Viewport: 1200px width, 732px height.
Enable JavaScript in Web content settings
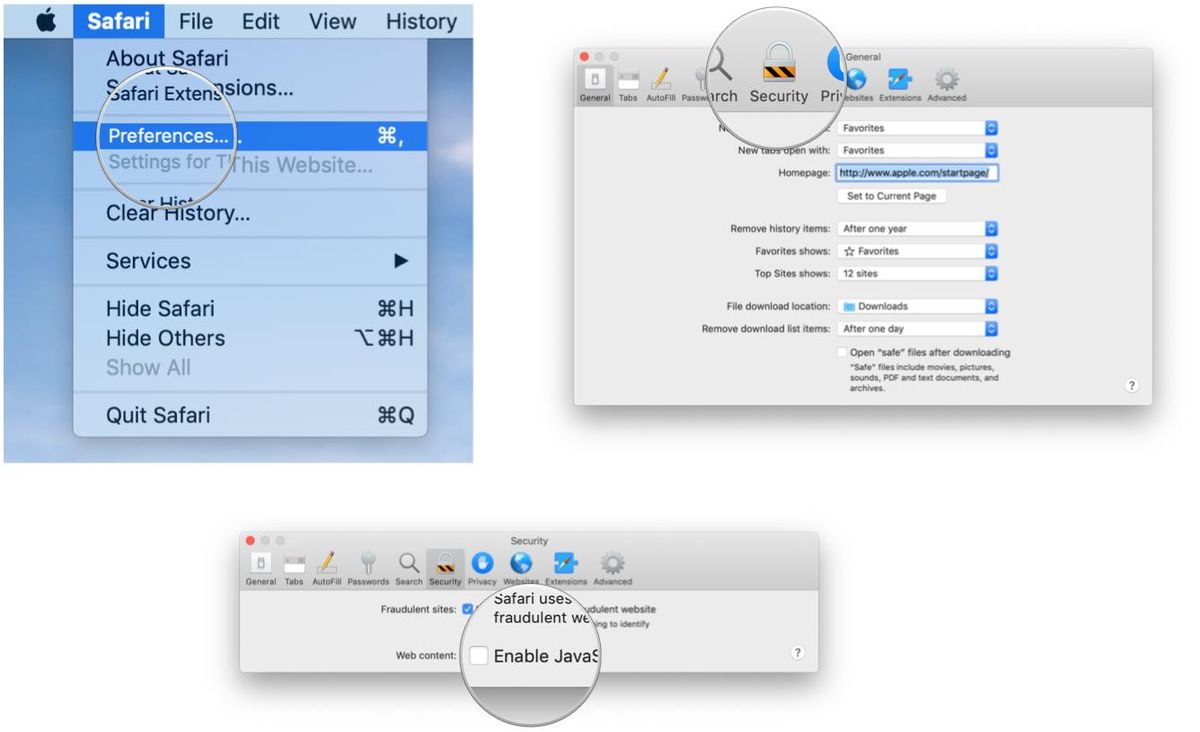pyautogui.click(x=479, y=655)
